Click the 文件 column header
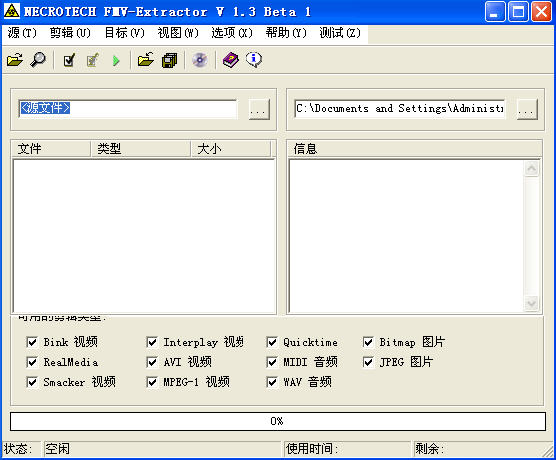Image resolution: width=556 pixels, height=460 pixels. [51, 149]
